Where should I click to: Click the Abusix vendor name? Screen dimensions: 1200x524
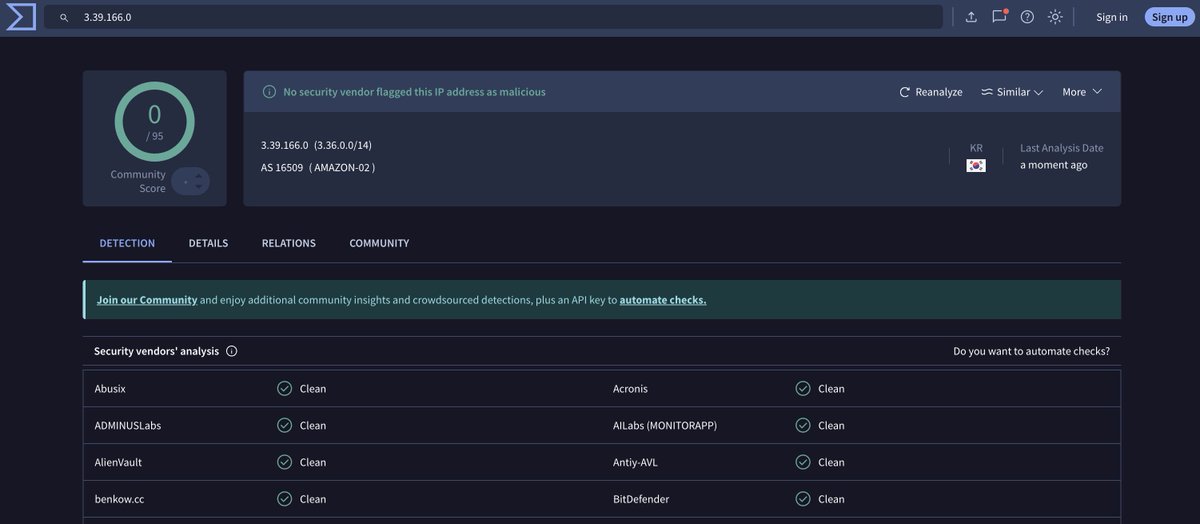pyautogui.click(x=110, y=388)
